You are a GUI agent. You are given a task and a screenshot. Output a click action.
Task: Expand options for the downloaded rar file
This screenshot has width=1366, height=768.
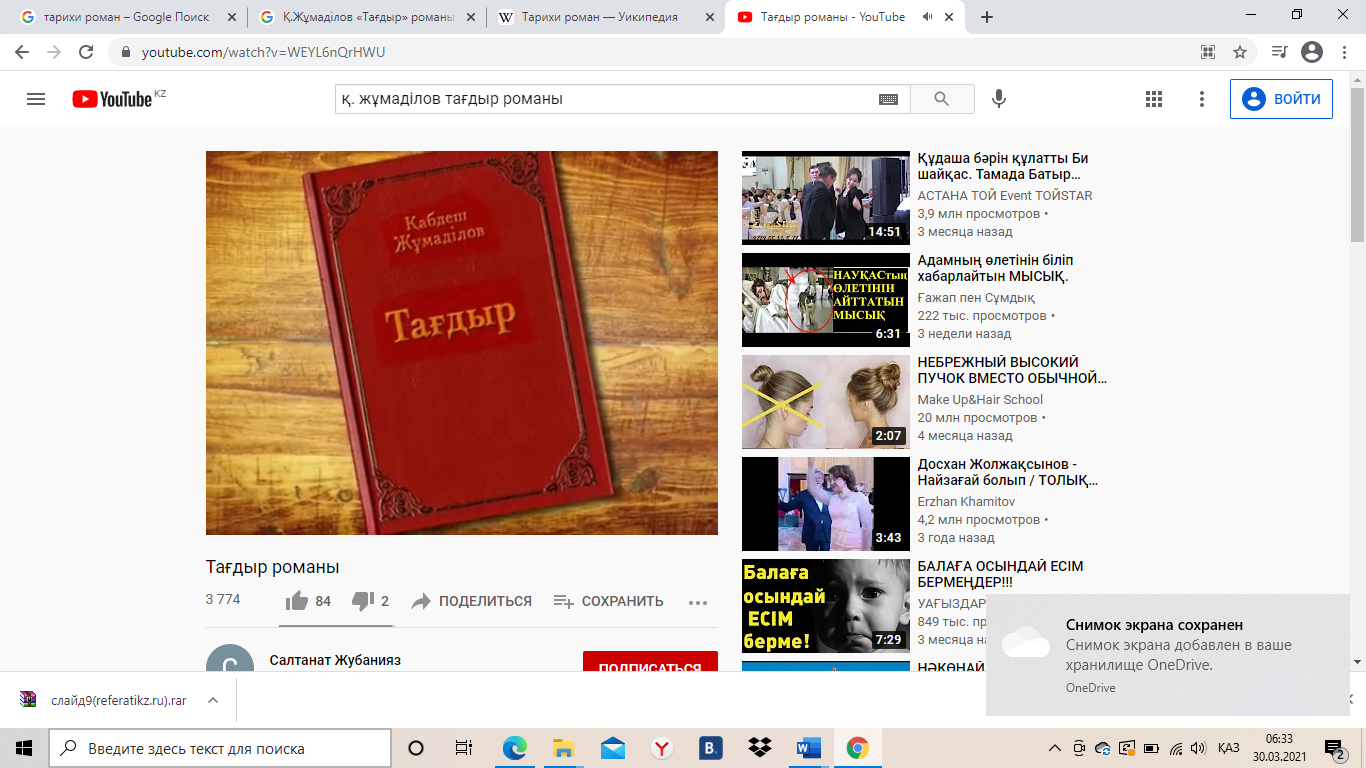212,700
